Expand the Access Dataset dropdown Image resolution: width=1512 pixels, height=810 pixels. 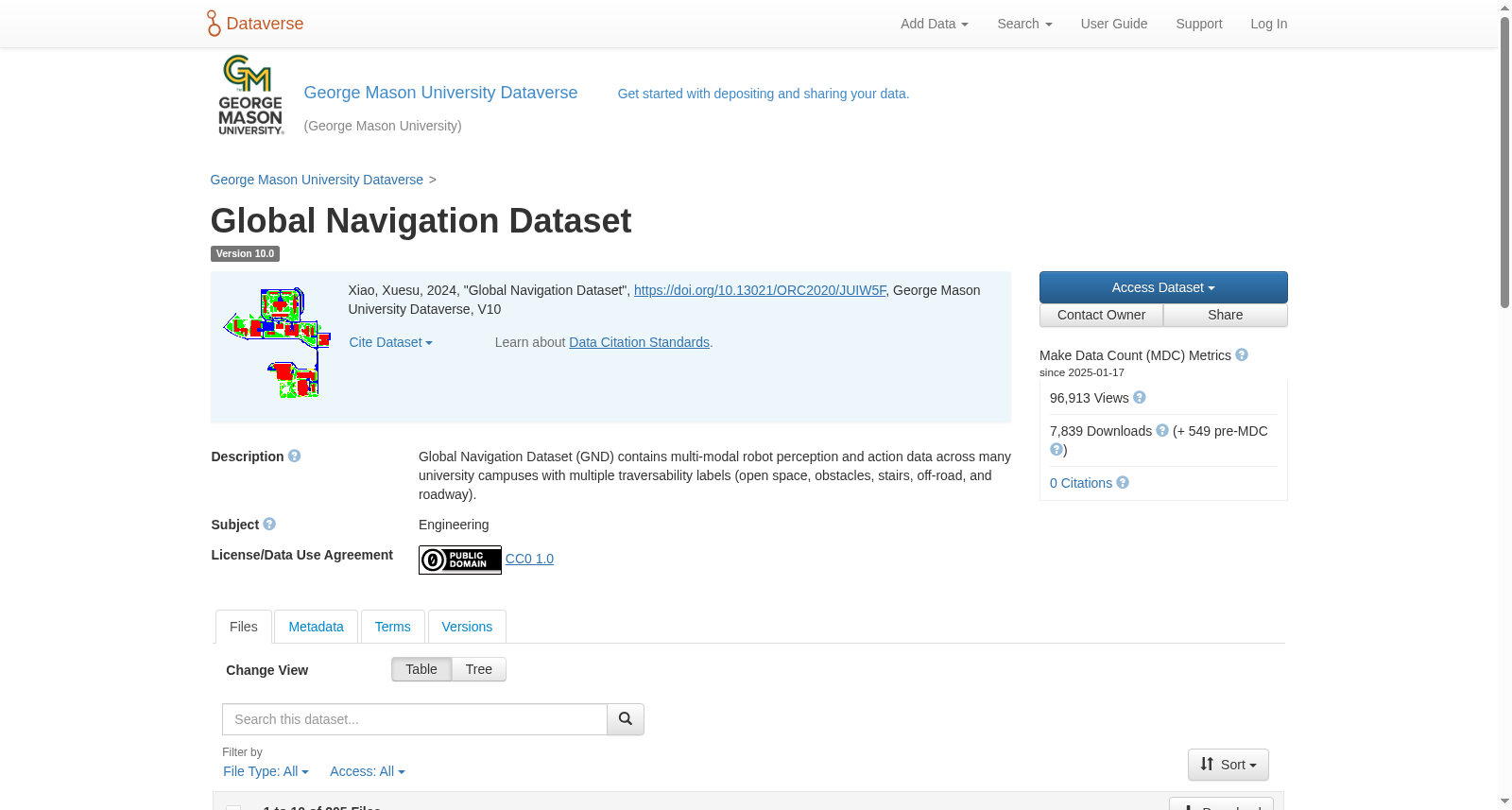pyautogui.click(x=1163, y=287)
